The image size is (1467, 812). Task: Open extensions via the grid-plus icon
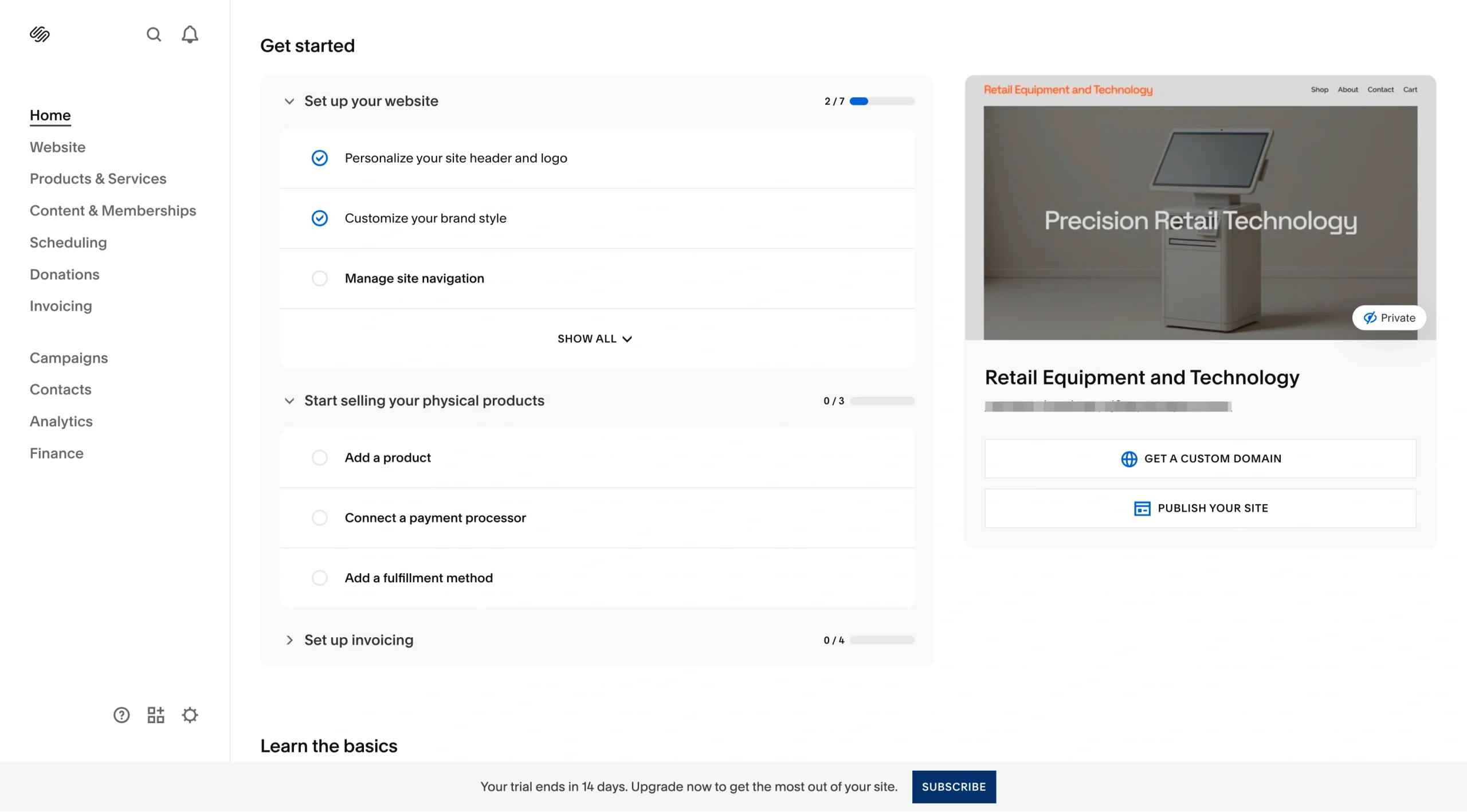pos(155,715)
